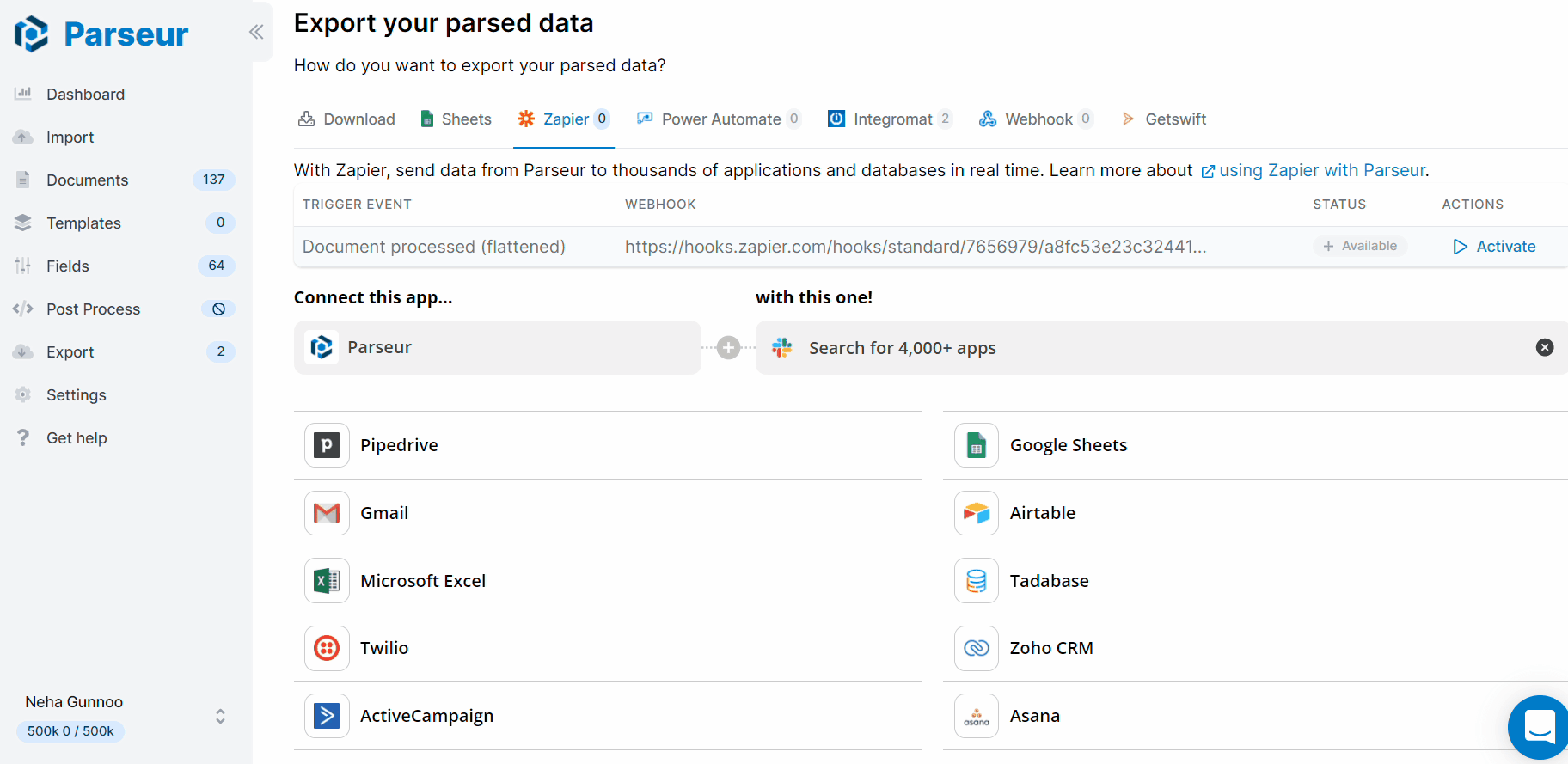Click the Available status badge
The height and width of the screenshot is (764, 1568).
1360,246
